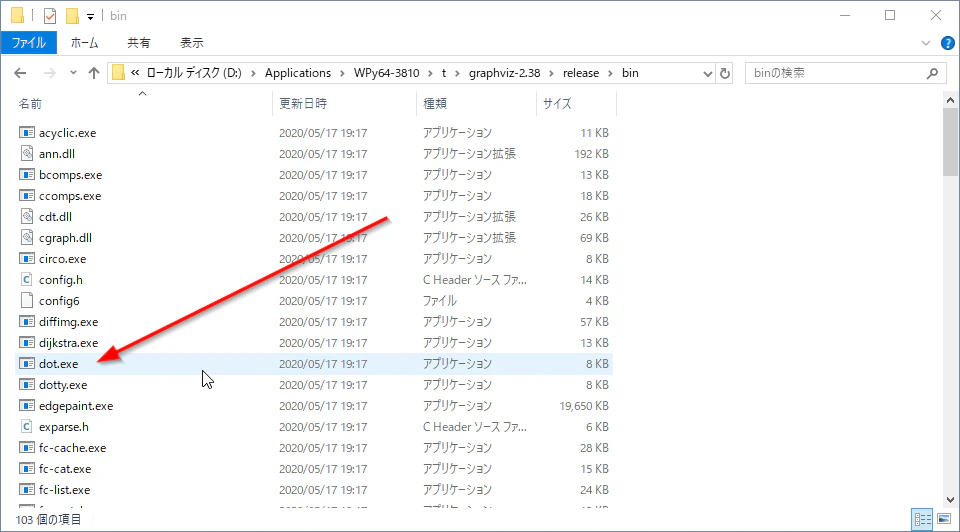Click the fc-cache.exe file icon
Image resolution: width=960 pixels, height=532 pixels.
(x=26, y=448)
